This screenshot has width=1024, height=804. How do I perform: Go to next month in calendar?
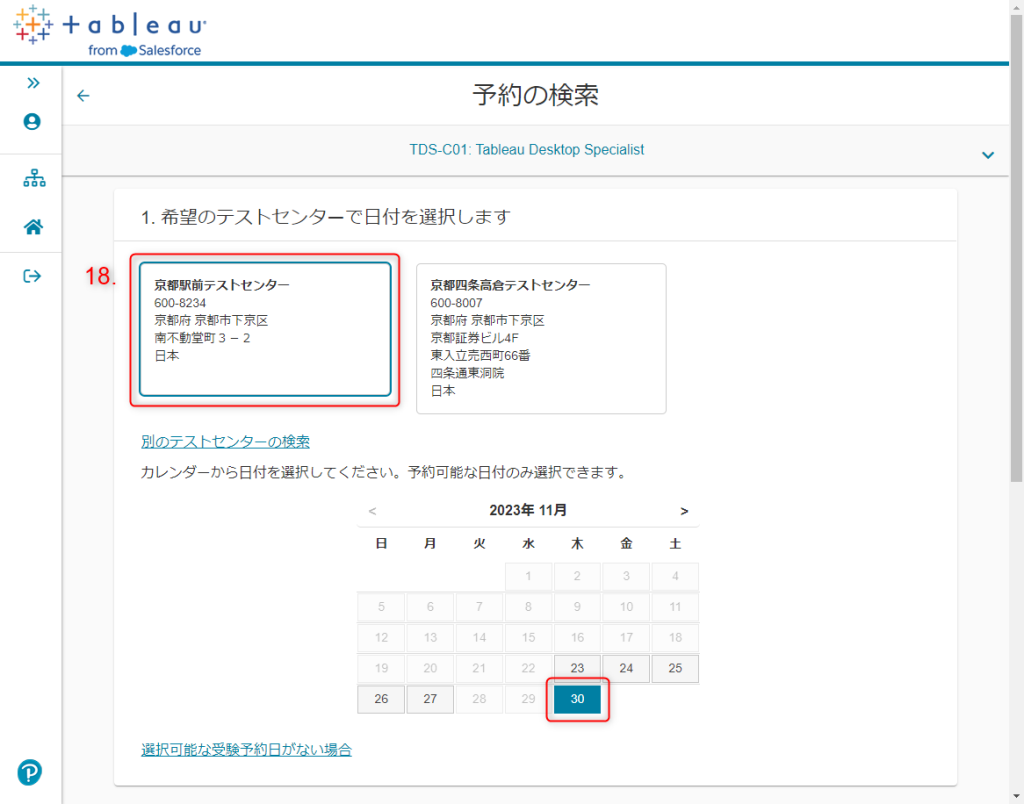(684, 511)
